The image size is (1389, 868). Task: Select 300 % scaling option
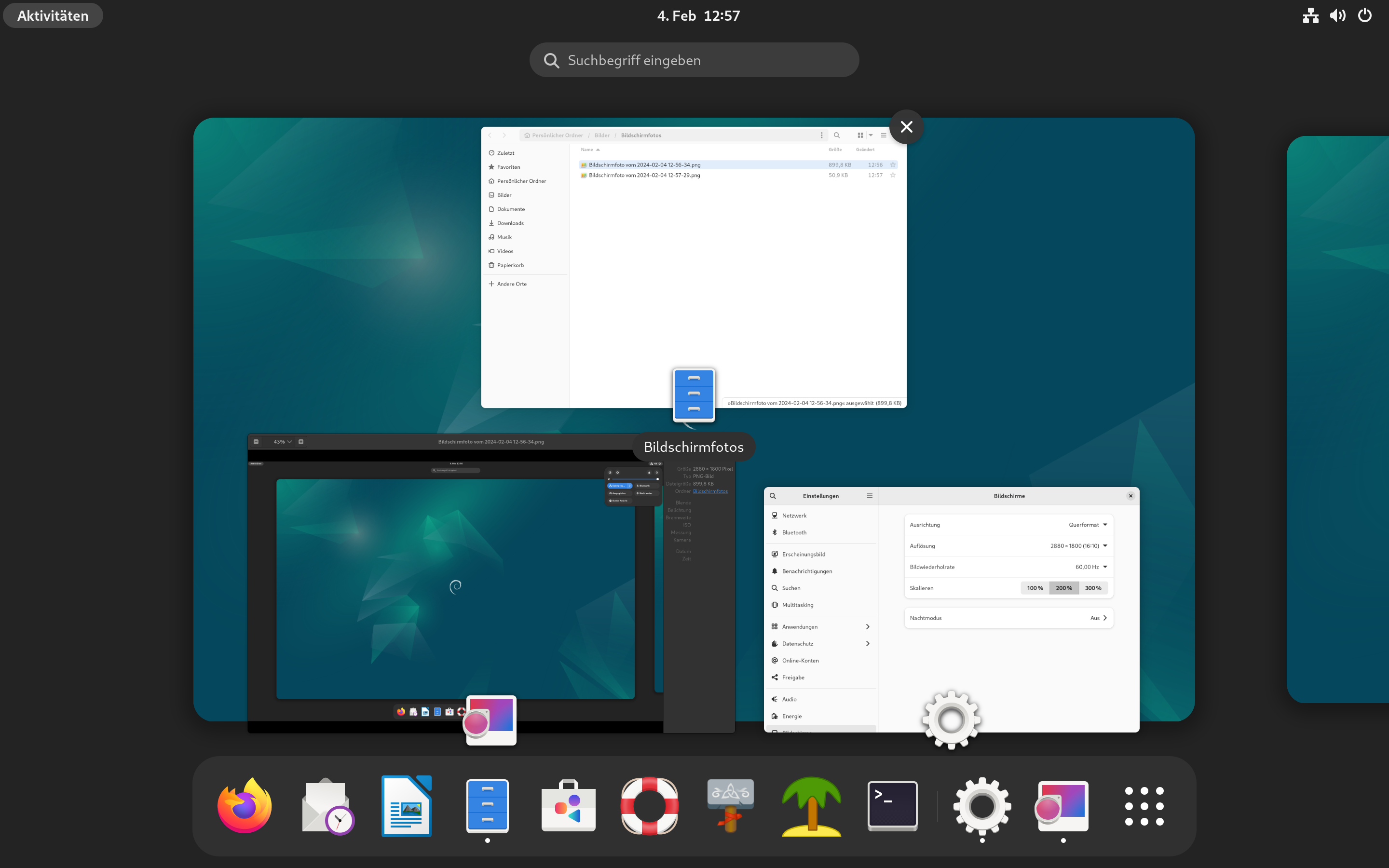[1093, 588]
